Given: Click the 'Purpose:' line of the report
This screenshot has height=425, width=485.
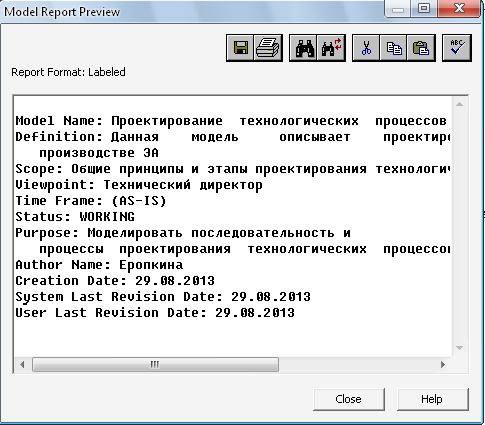Looking at the screenshot, I should [183, 233].
